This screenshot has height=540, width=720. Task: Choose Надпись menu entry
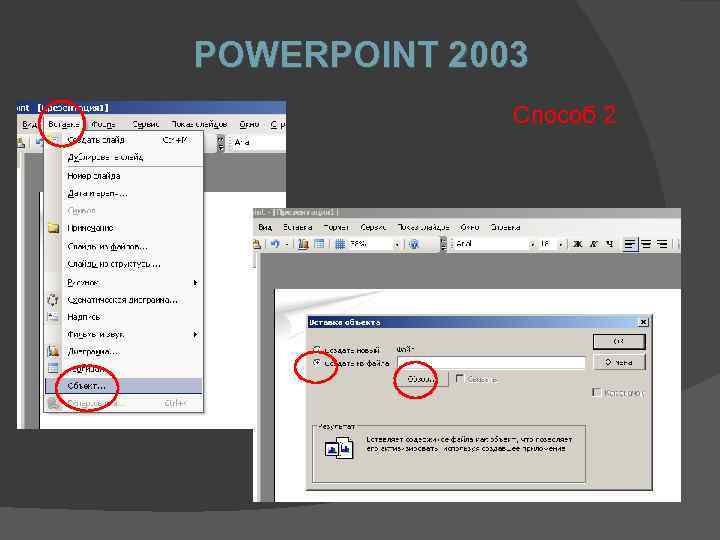coord(124,317)
